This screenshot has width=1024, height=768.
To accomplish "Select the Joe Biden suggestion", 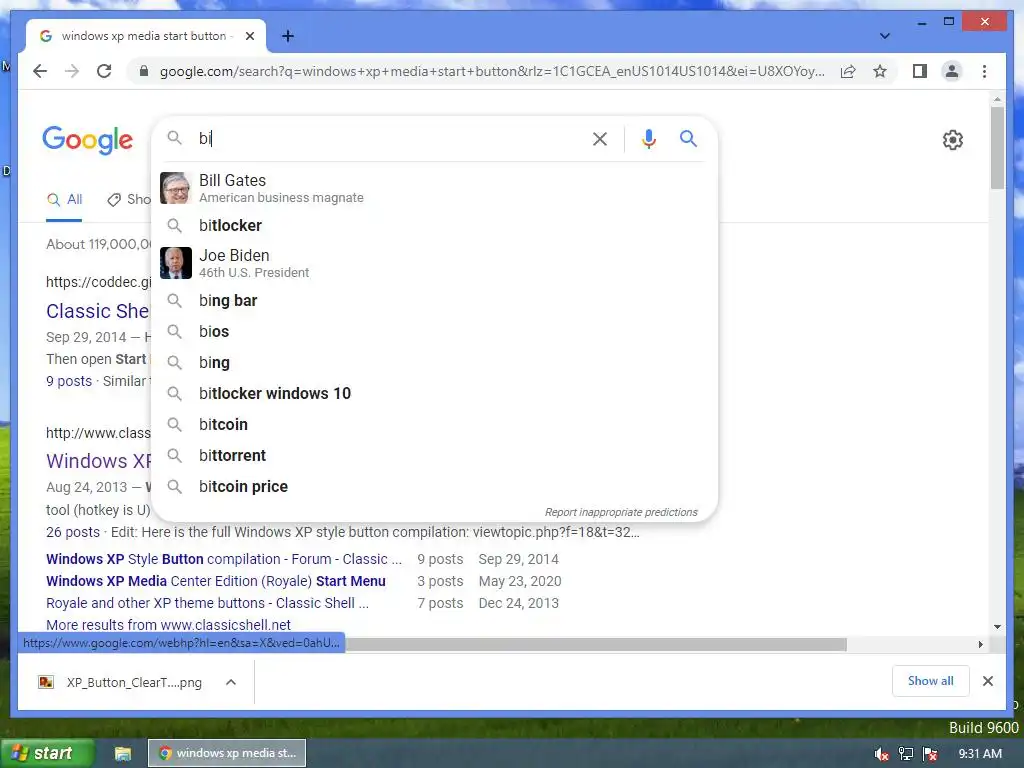I will [x=434, y=263].
